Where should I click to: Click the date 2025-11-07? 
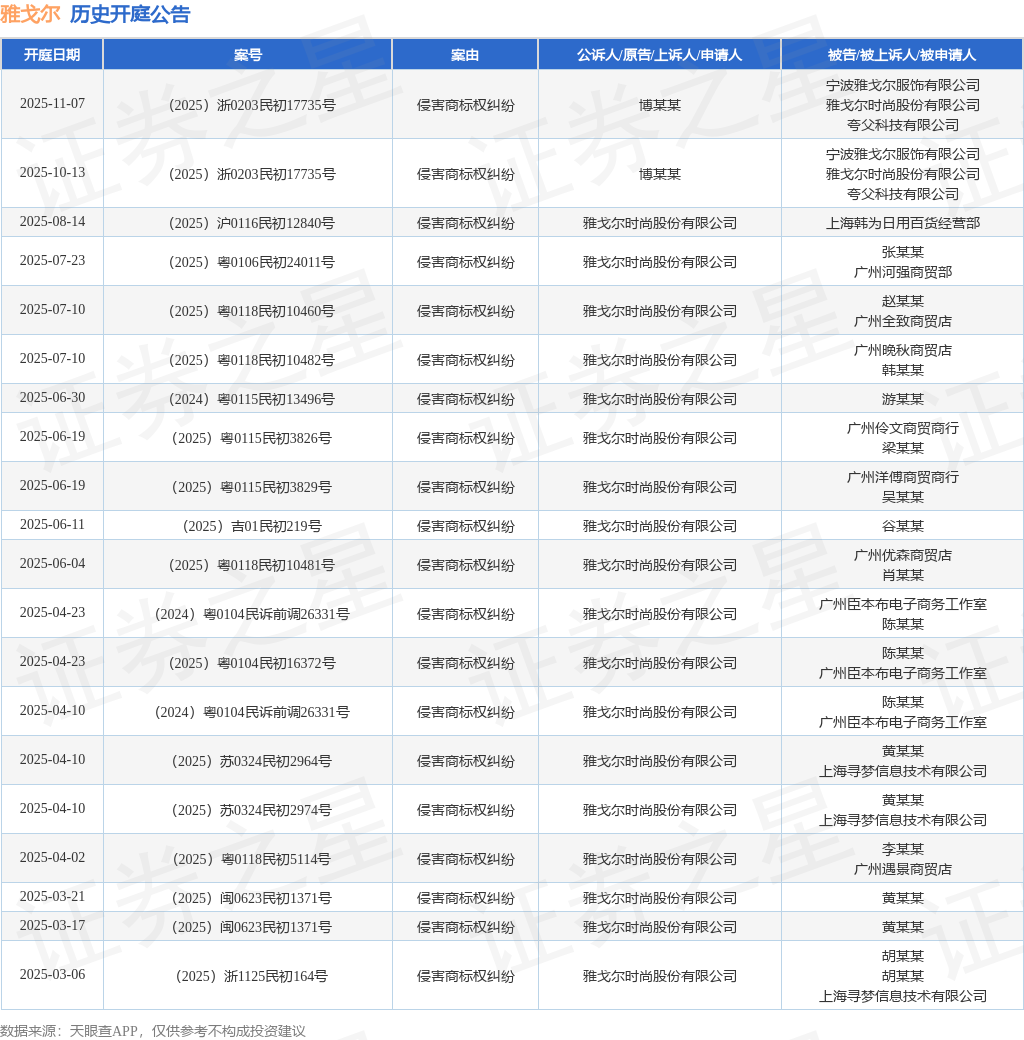click(52, 103)
